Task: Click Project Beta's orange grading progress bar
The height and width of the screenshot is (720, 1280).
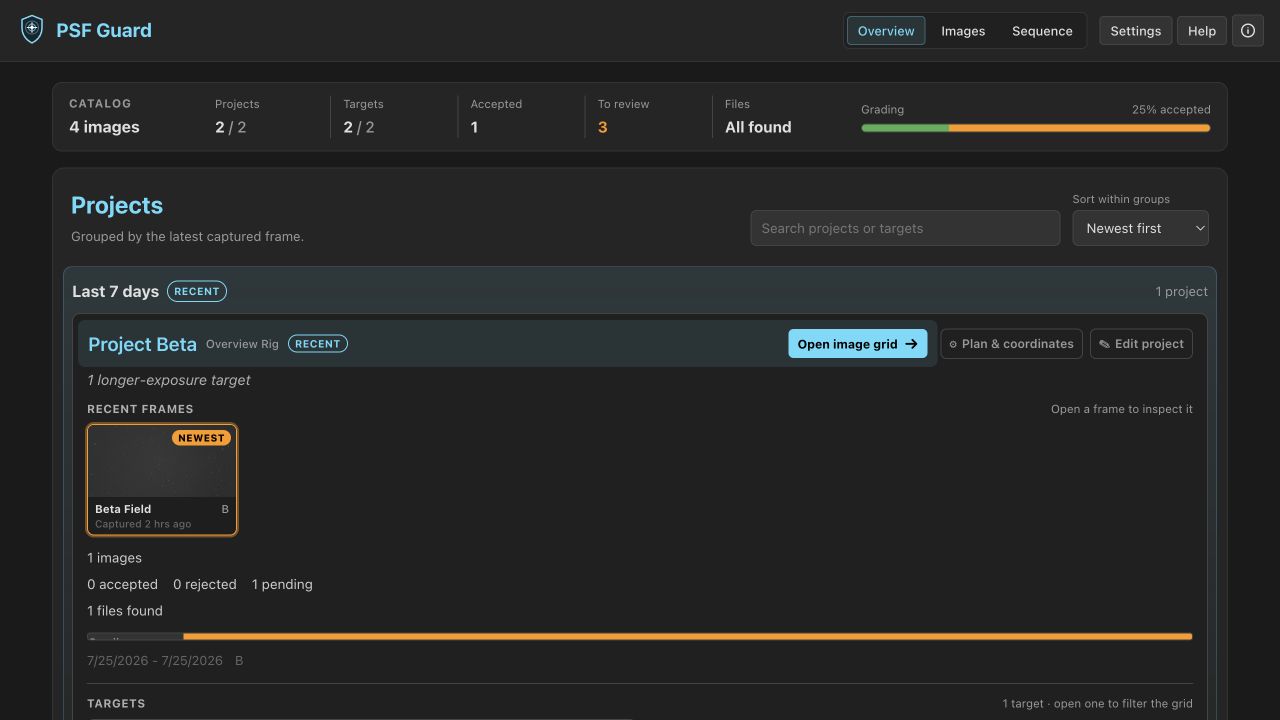Action: click(640, 636)
